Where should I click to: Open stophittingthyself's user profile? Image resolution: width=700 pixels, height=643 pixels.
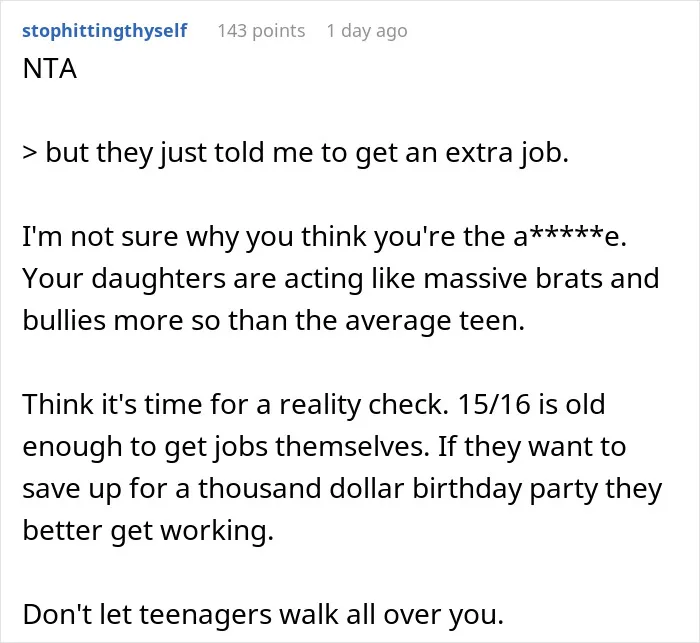tap(104, 31)
